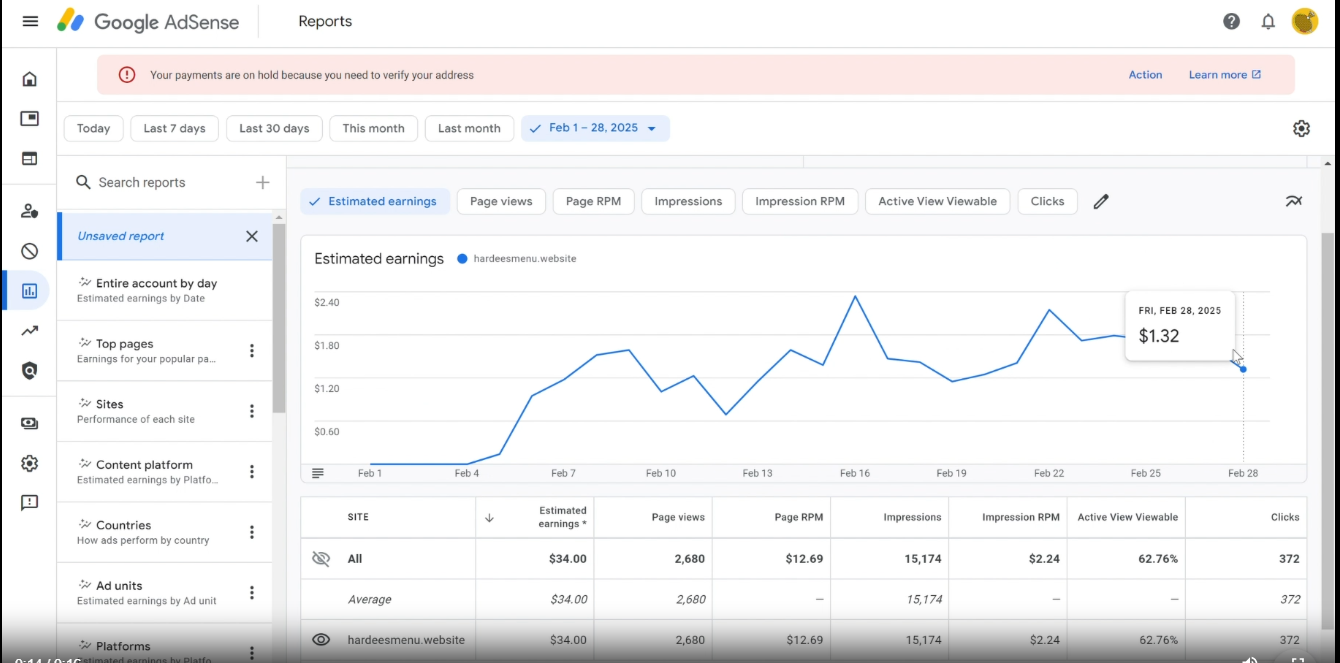
Task: Choose the Last 7 days range
Action: tap(174, 128)
